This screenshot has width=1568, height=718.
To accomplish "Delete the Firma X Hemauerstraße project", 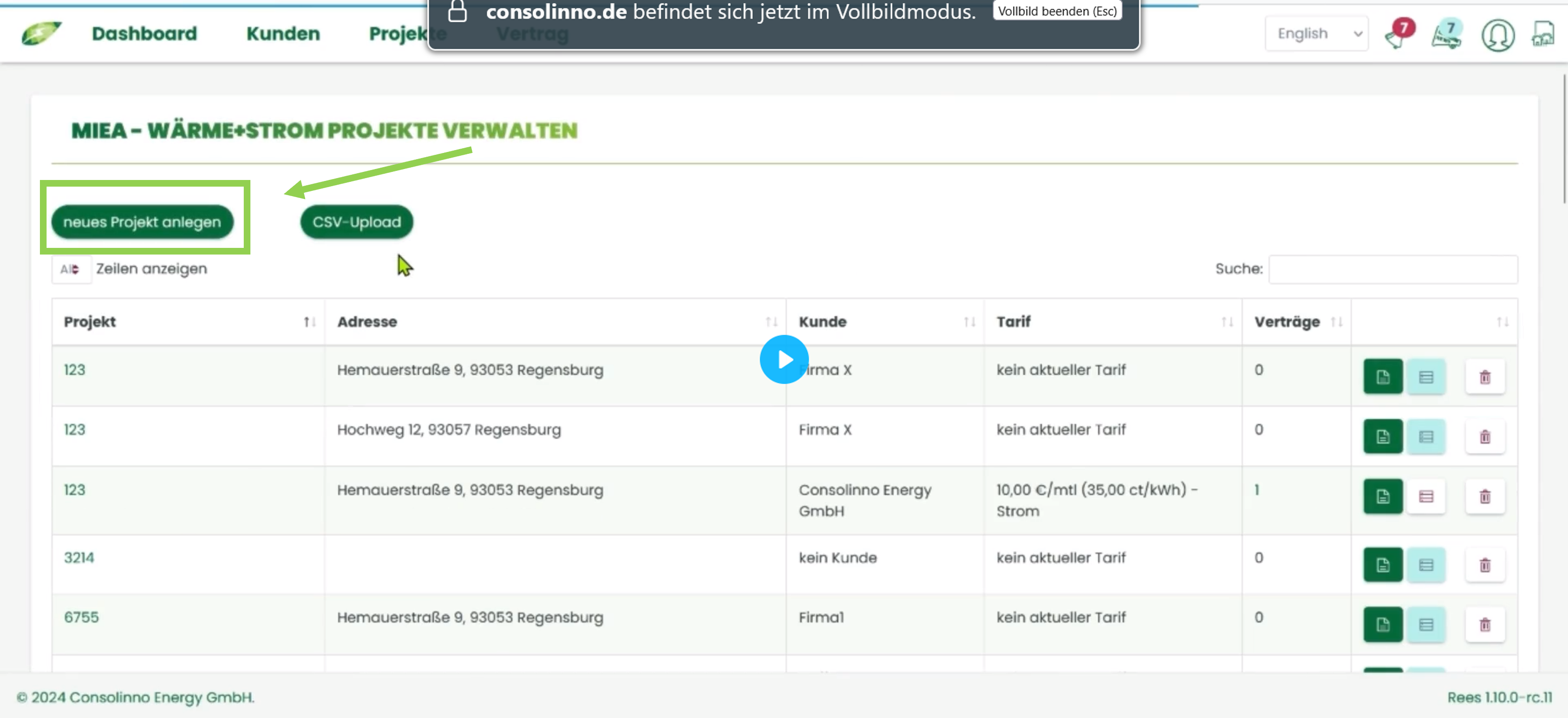I will 1485,377.
